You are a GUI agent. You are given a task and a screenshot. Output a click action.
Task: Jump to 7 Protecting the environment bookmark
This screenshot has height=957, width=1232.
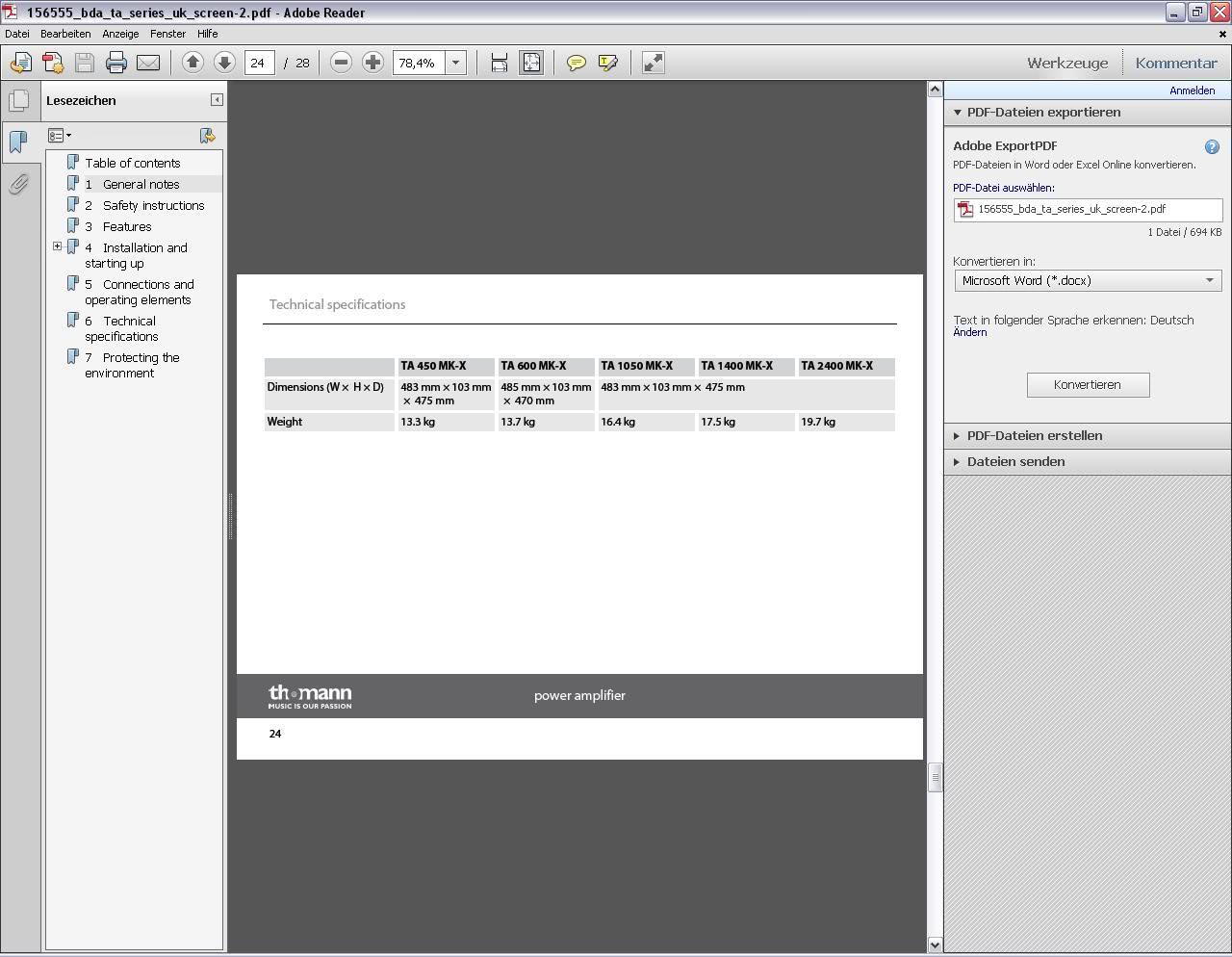pyautogui.click(x=132, y=365)
